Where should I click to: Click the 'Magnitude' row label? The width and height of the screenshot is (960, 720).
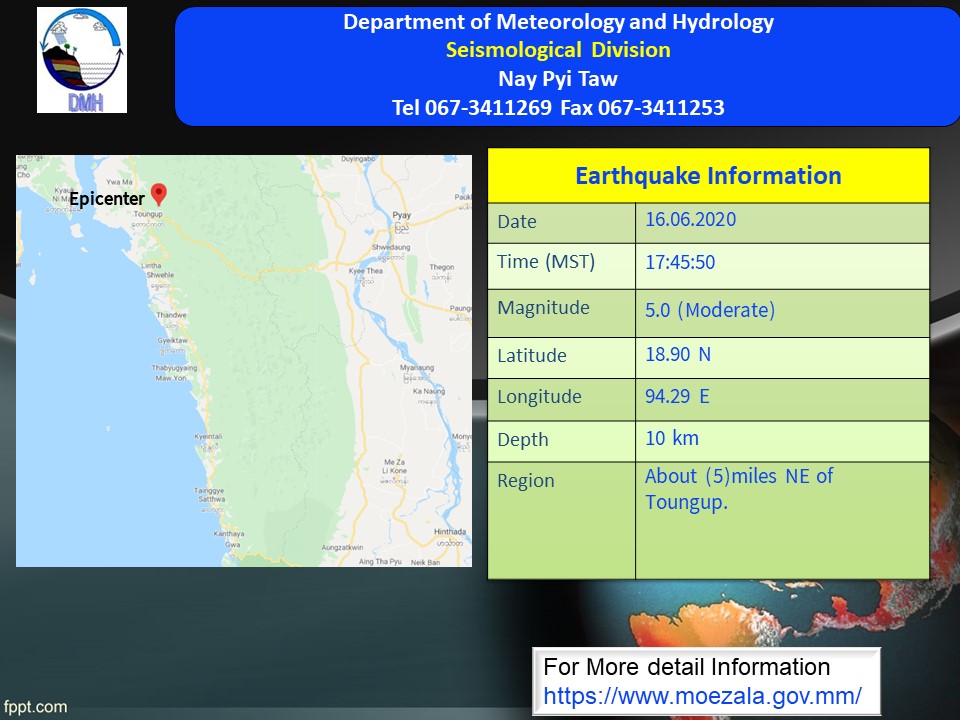pos(543,307)
